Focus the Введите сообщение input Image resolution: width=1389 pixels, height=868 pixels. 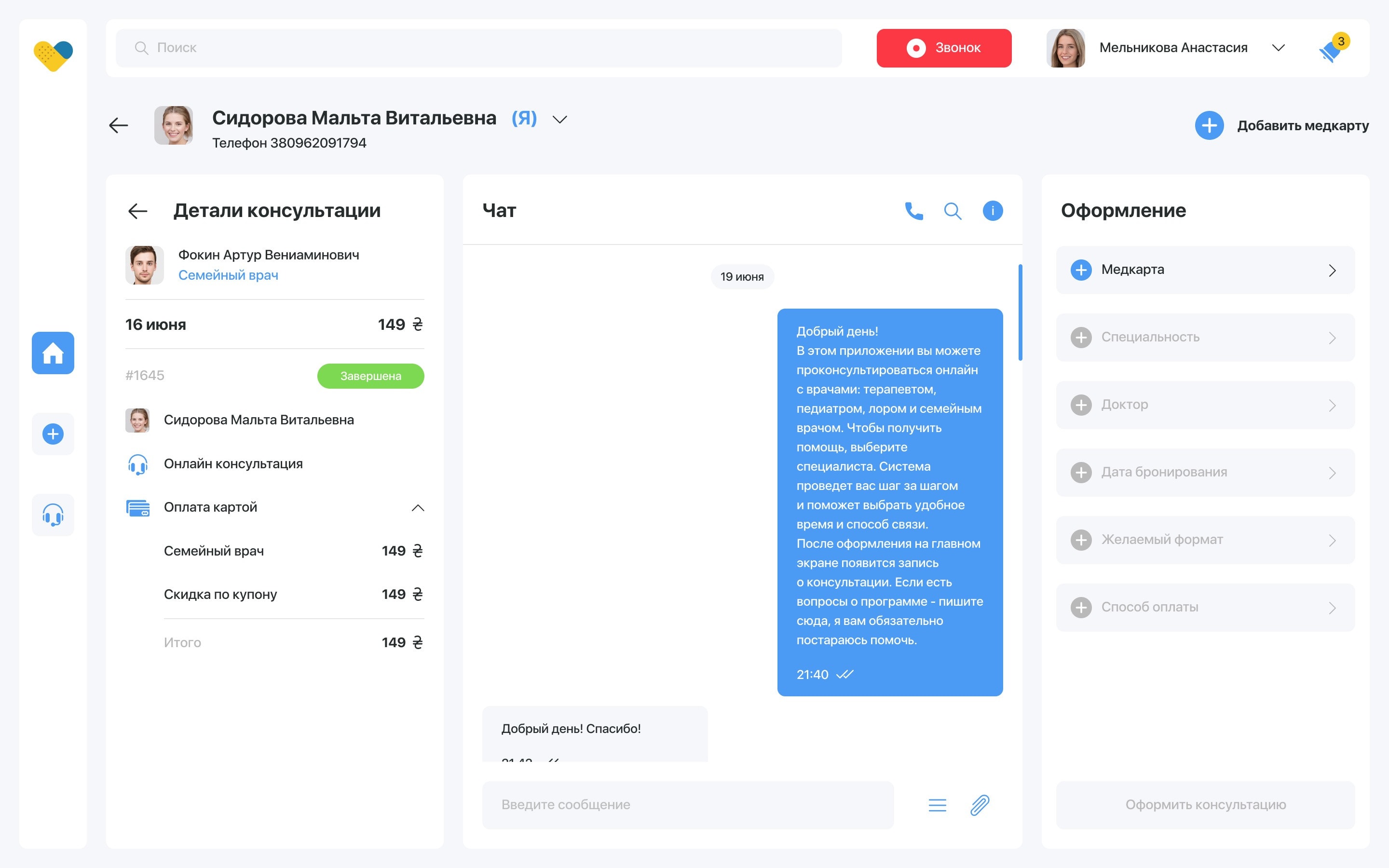[688, 805]
